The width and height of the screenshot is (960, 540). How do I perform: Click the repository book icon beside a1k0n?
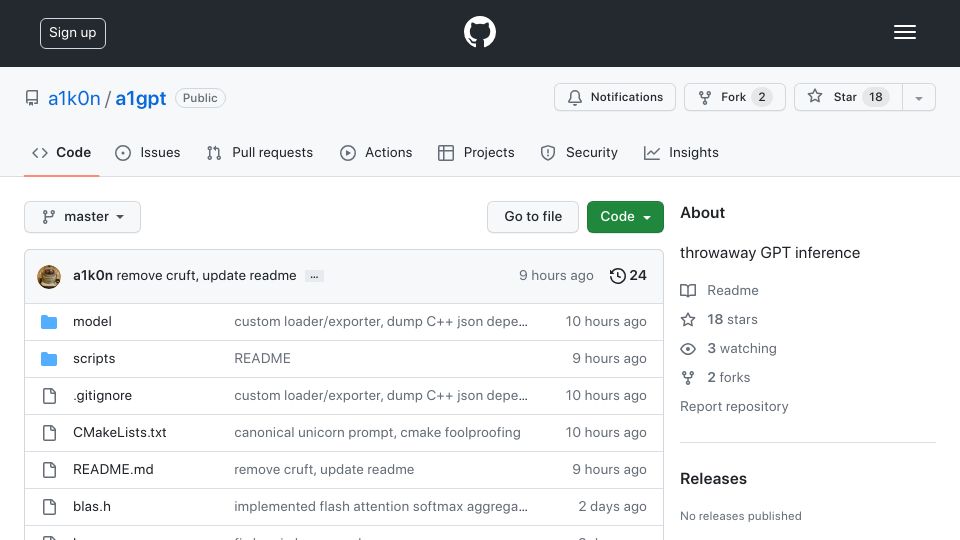tap(32, 98)
